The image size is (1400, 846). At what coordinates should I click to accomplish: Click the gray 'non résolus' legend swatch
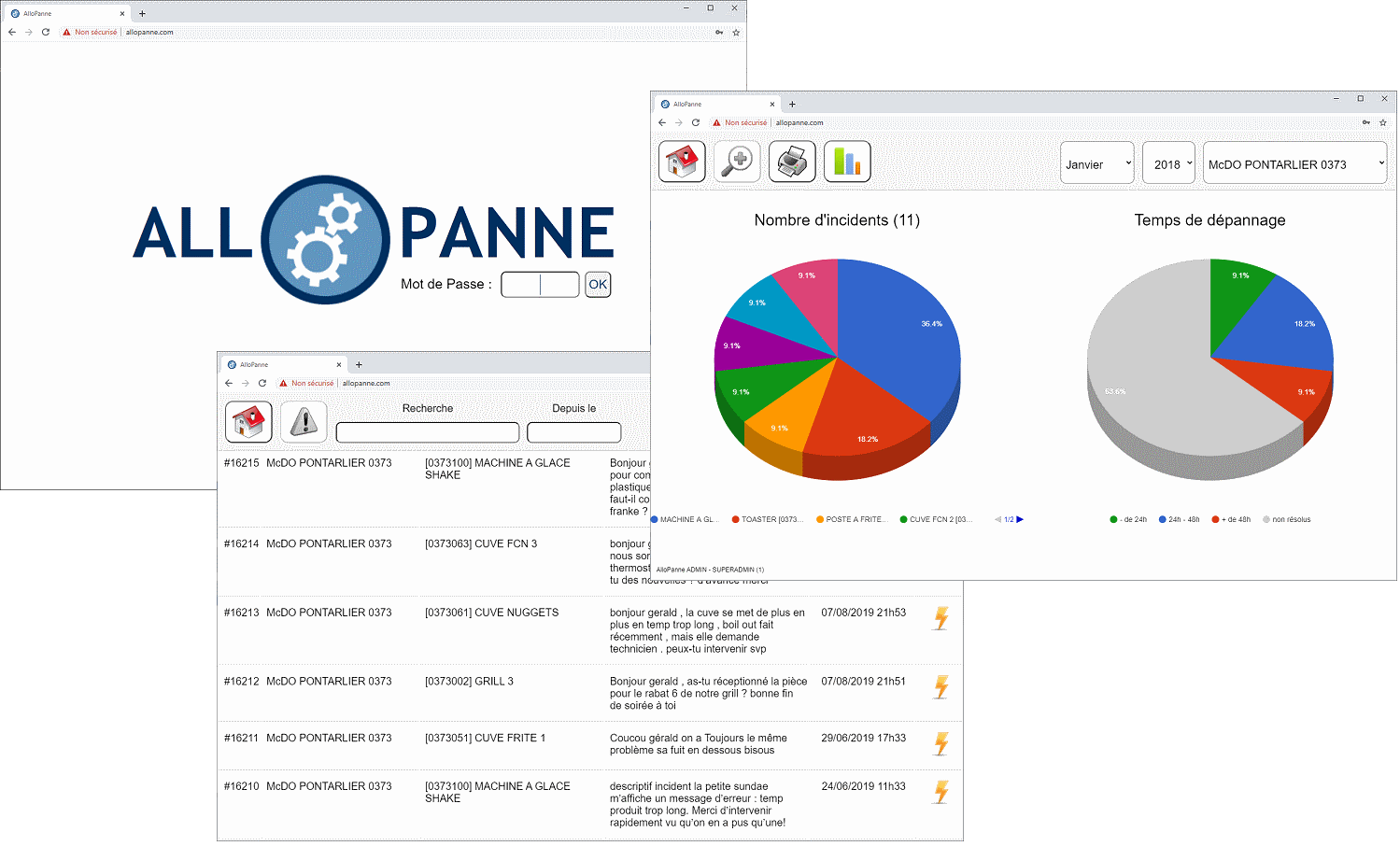click(1266, 519)
